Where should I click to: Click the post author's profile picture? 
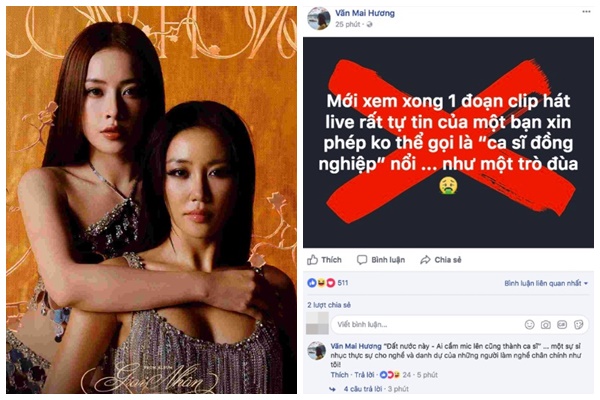(x=320, y=18)
